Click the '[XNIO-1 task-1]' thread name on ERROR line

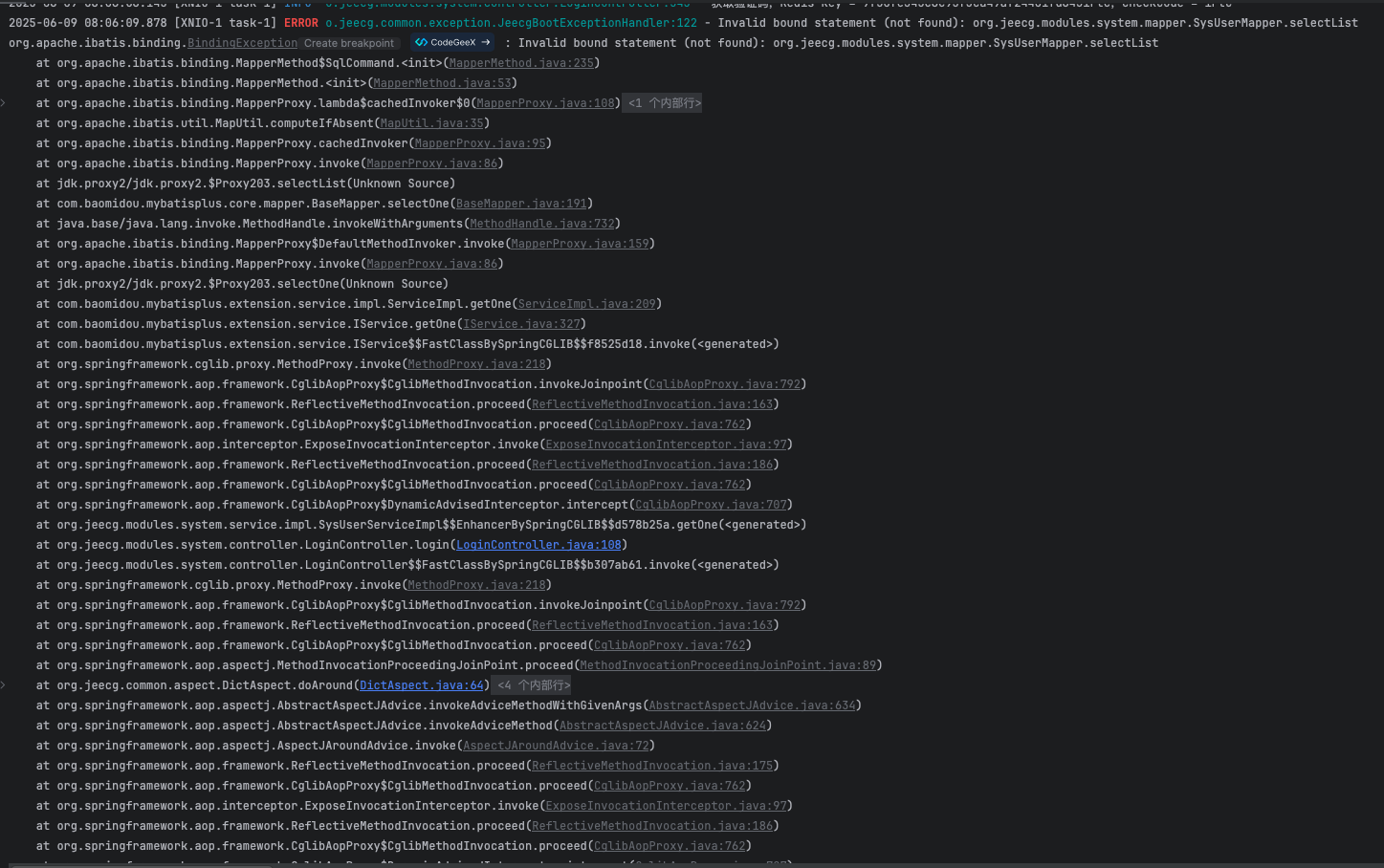pyautogui.click(x=225, y=23)
